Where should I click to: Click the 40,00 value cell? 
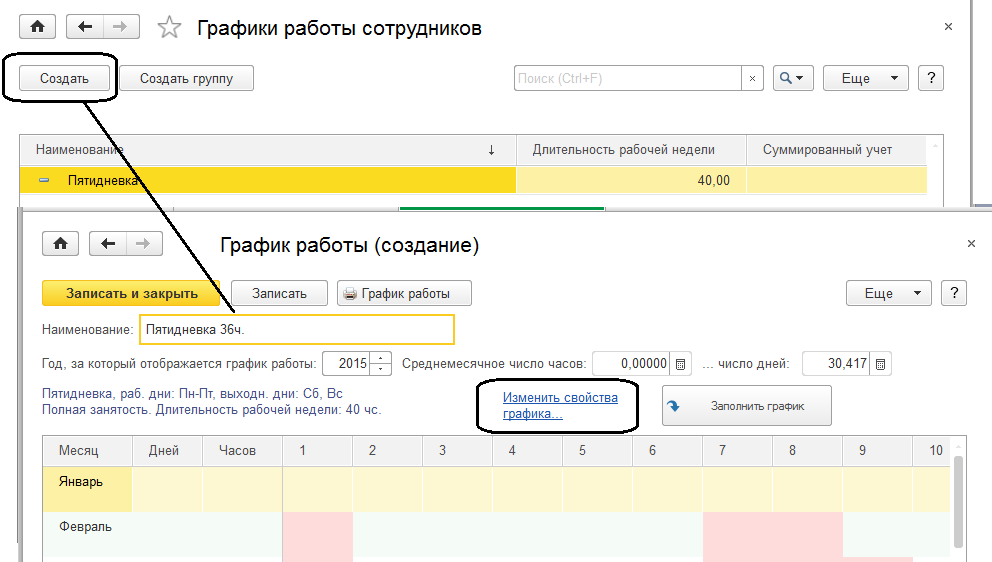[x=631, y=180]
